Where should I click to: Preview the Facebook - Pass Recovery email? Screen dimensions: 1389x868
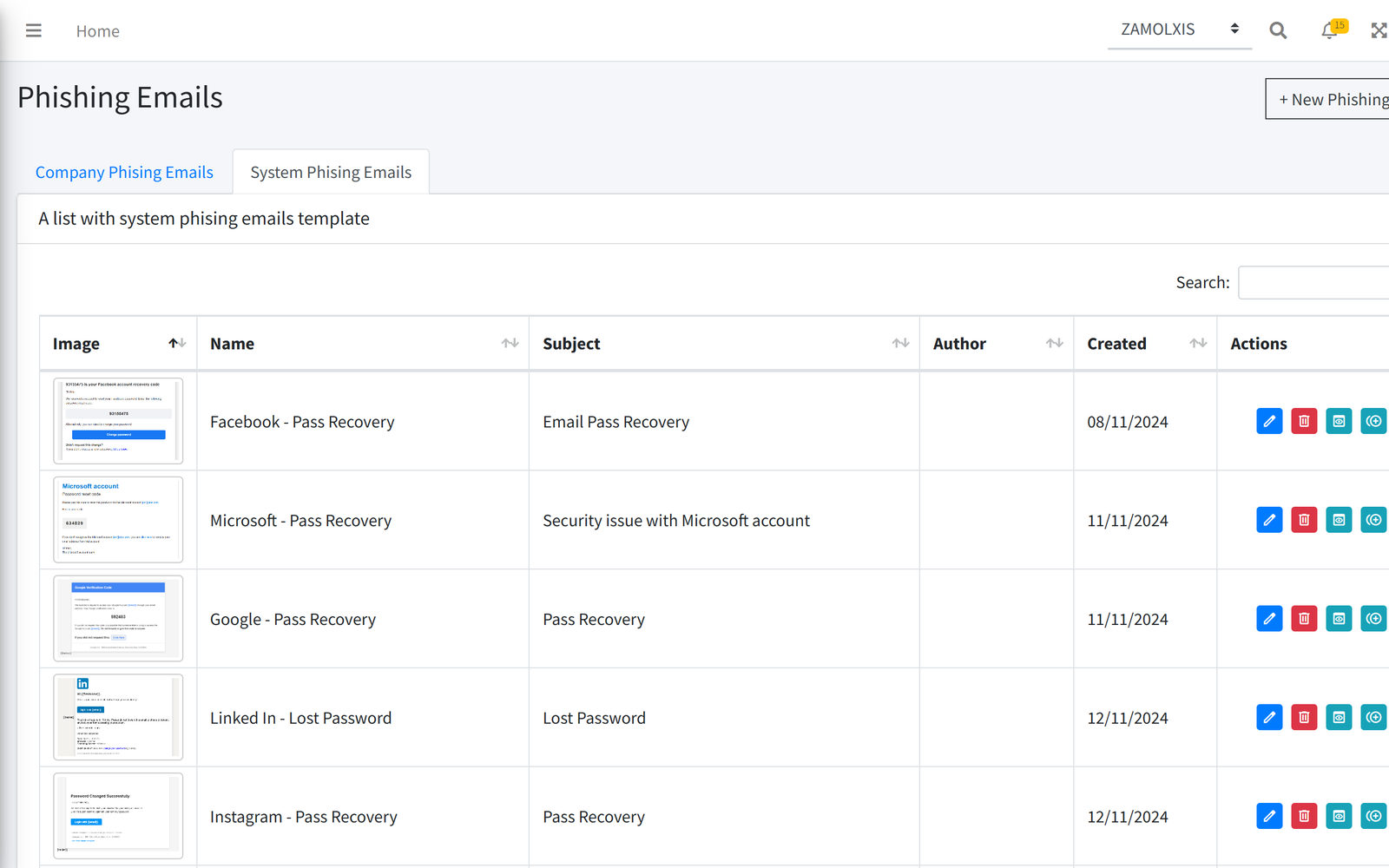tap(1339, 421)
